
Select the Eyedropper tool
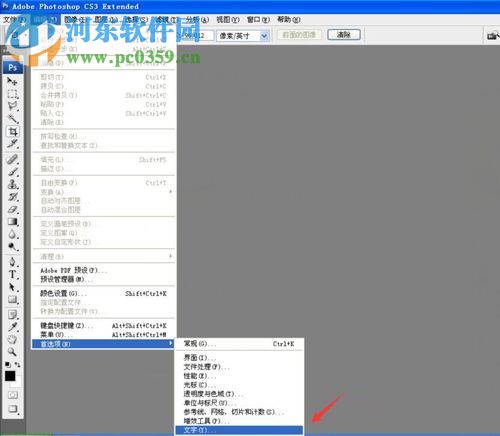12,327
